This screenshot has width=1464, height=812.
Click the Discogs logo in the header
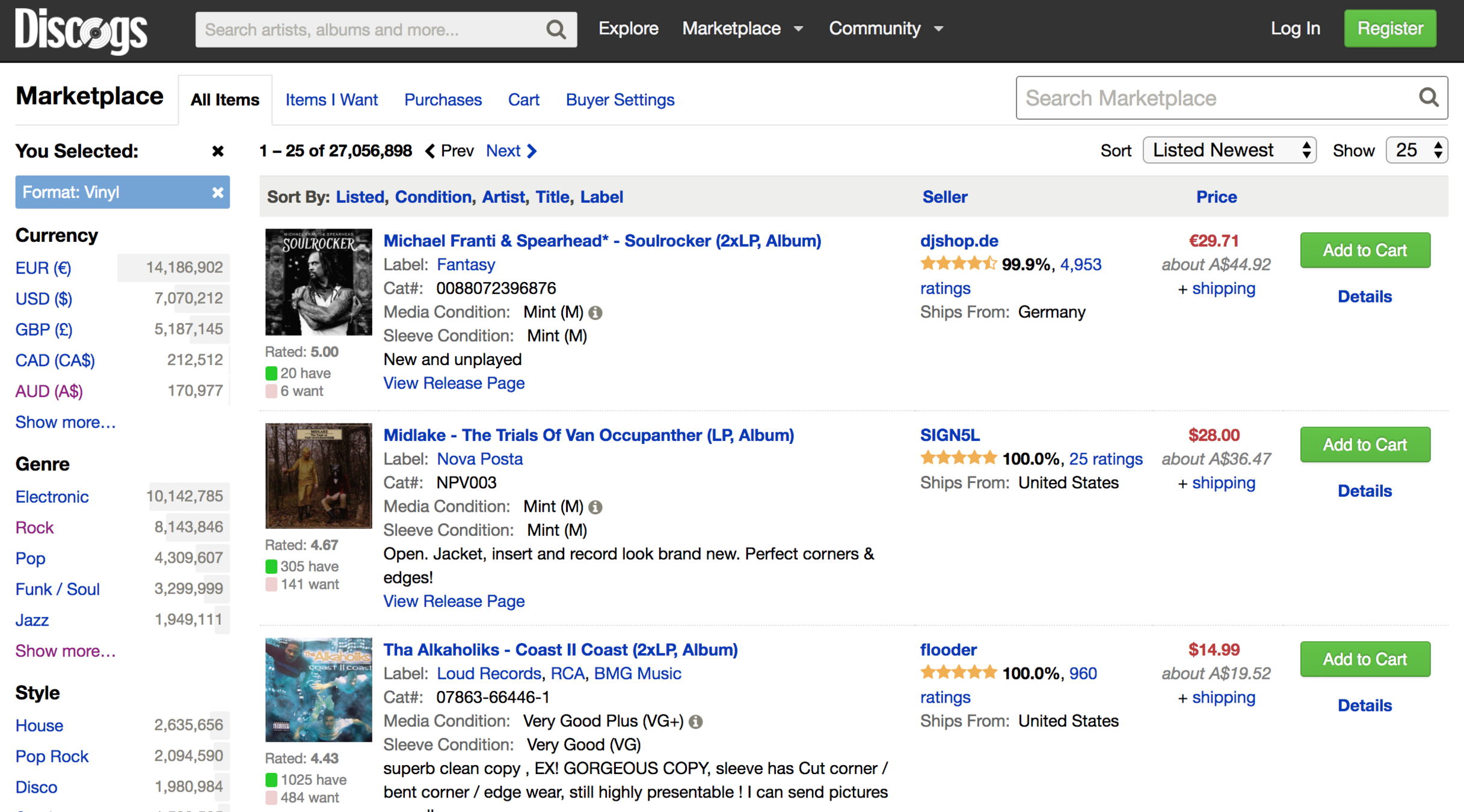[x=81, y=30]
